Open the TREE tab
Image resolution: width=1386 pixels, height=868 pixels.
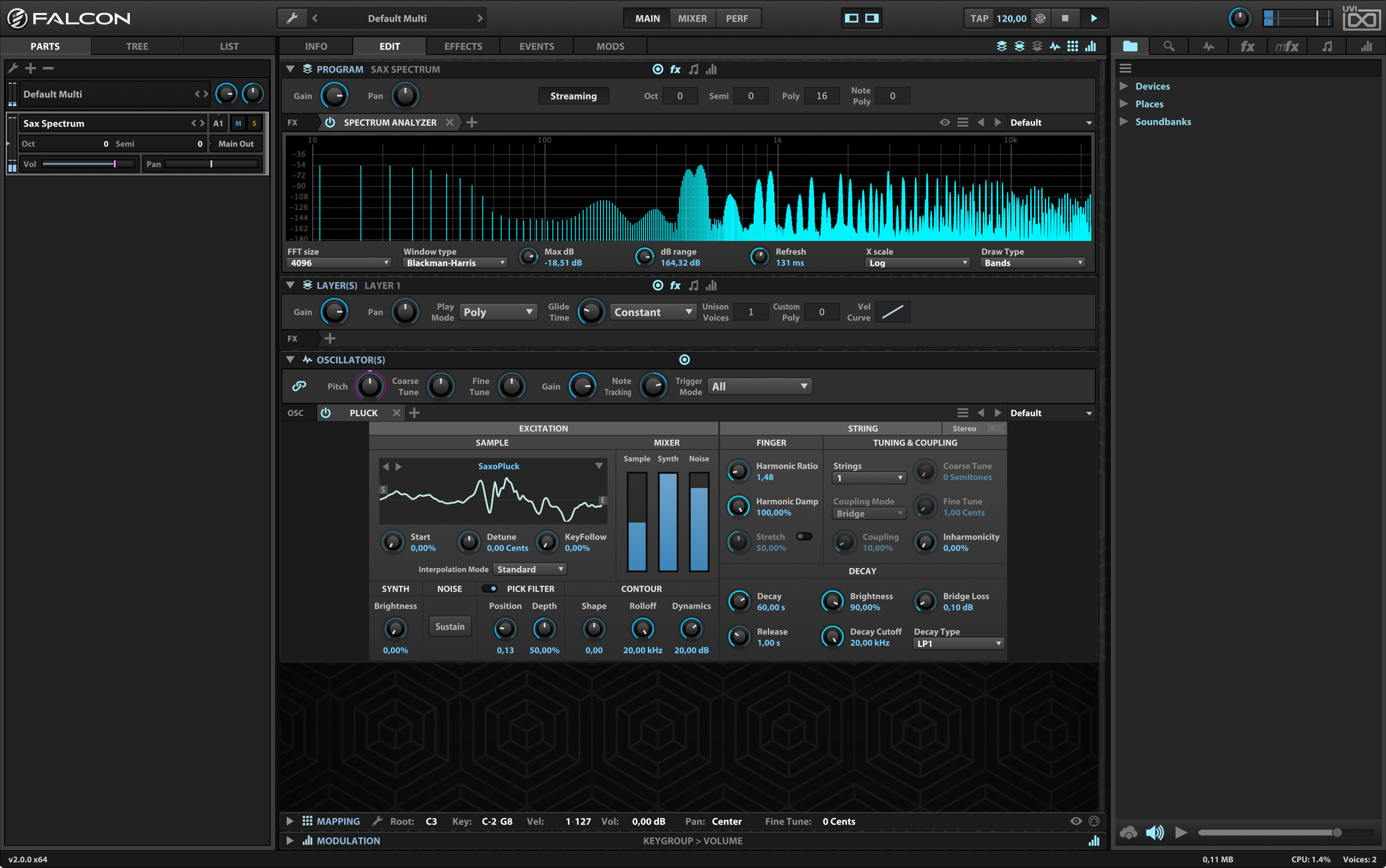pos(137,46)
